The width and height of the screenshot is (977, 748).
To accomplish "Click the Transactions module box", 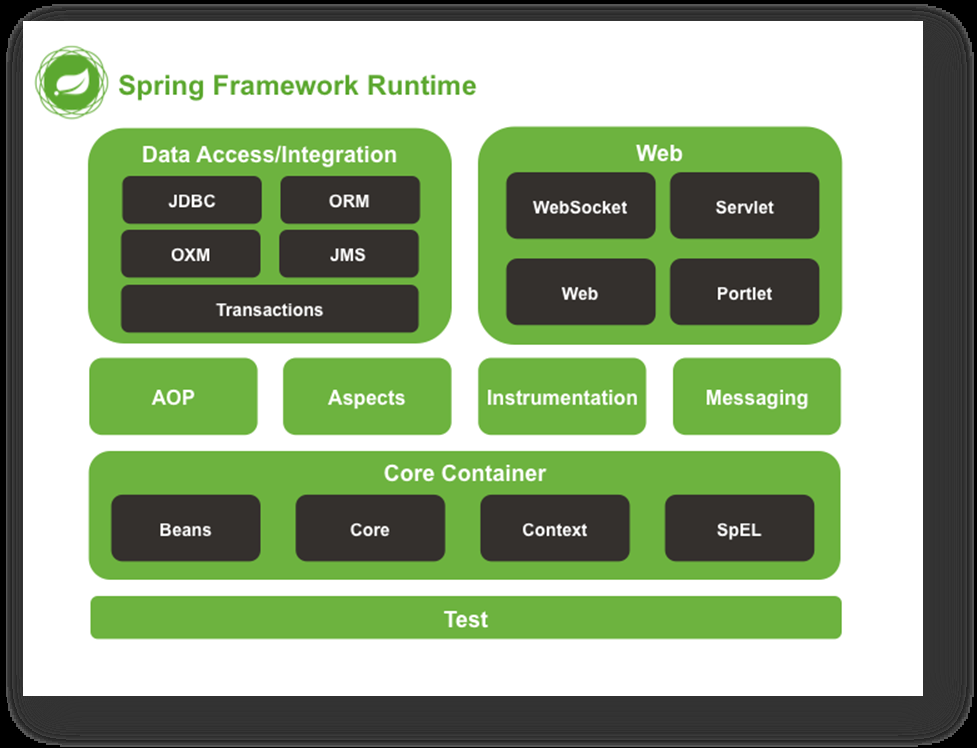I will 270,309.
